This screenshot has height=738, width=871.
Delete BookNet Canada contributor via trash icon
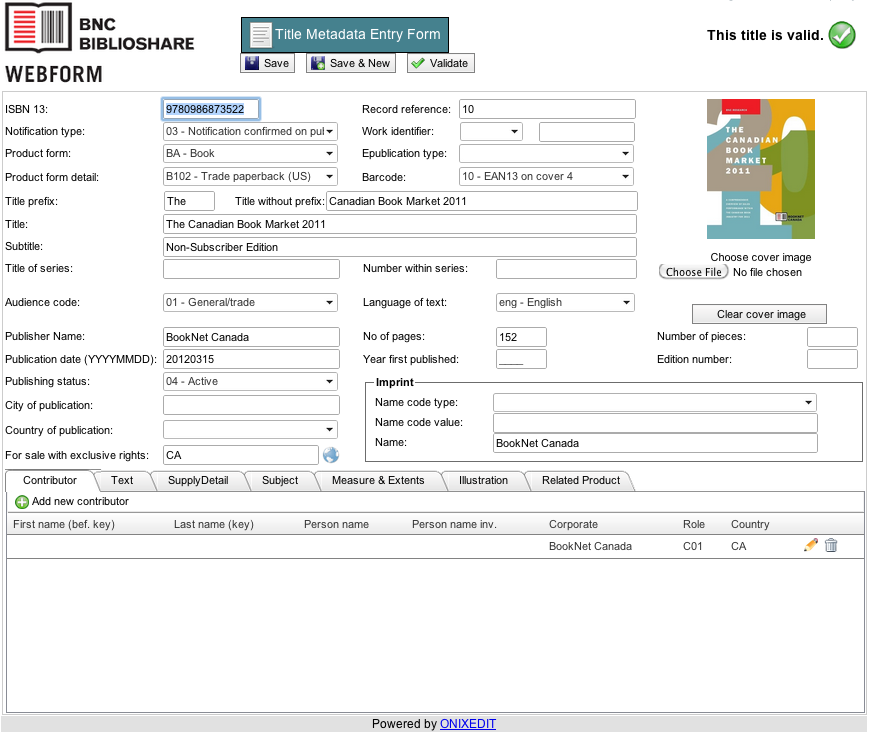(832, 546)
